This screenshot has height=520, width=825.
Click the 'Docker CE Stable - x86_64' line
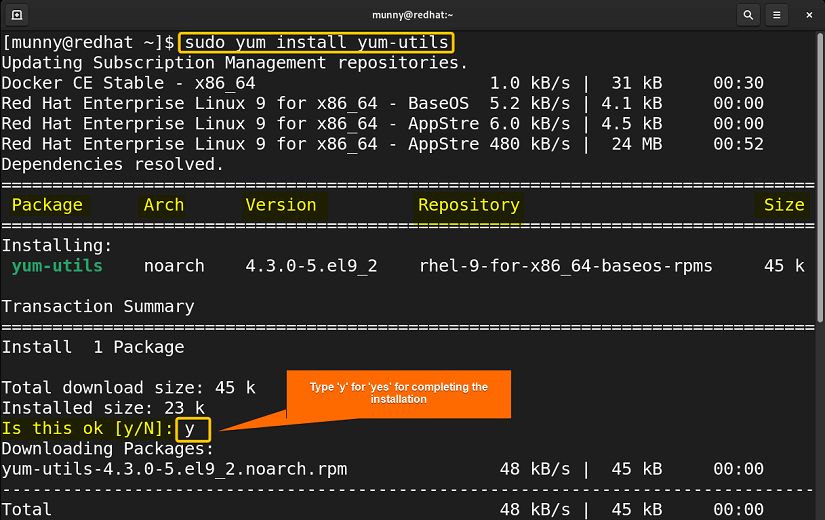click(x=128, y=83)
